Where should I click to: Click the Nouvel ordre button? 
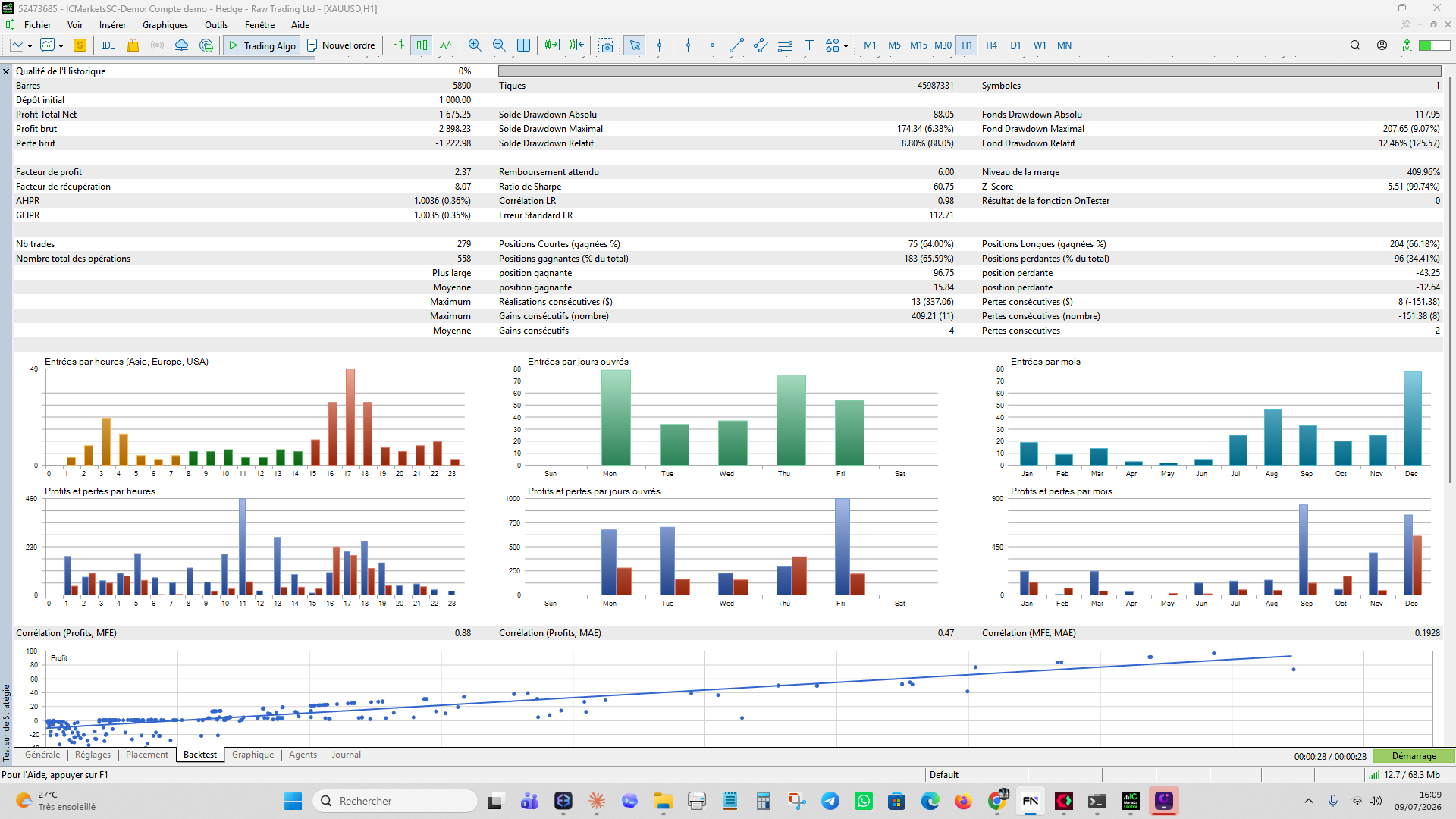(341, 45)
